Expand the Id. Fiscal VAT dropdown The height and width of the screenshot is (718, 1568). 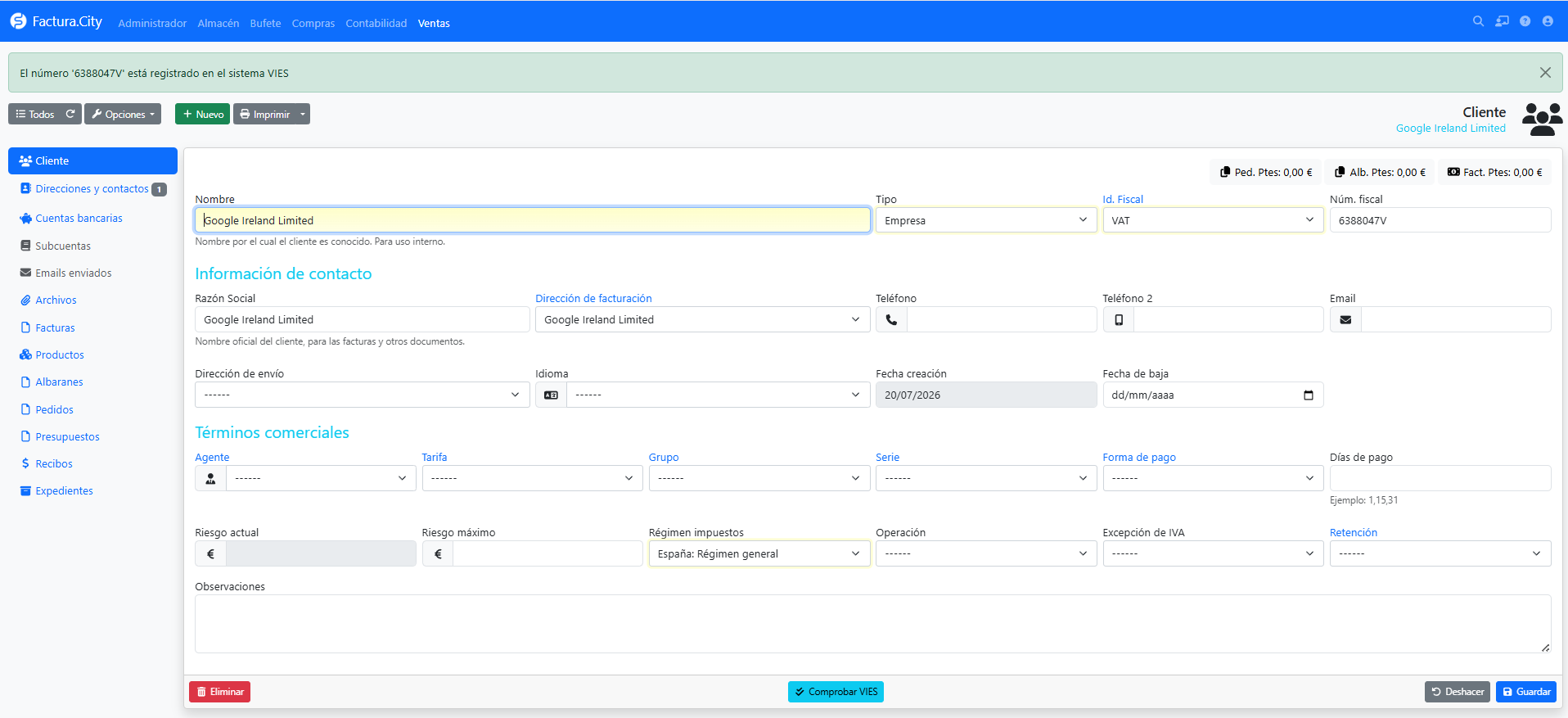[1213, 220]
